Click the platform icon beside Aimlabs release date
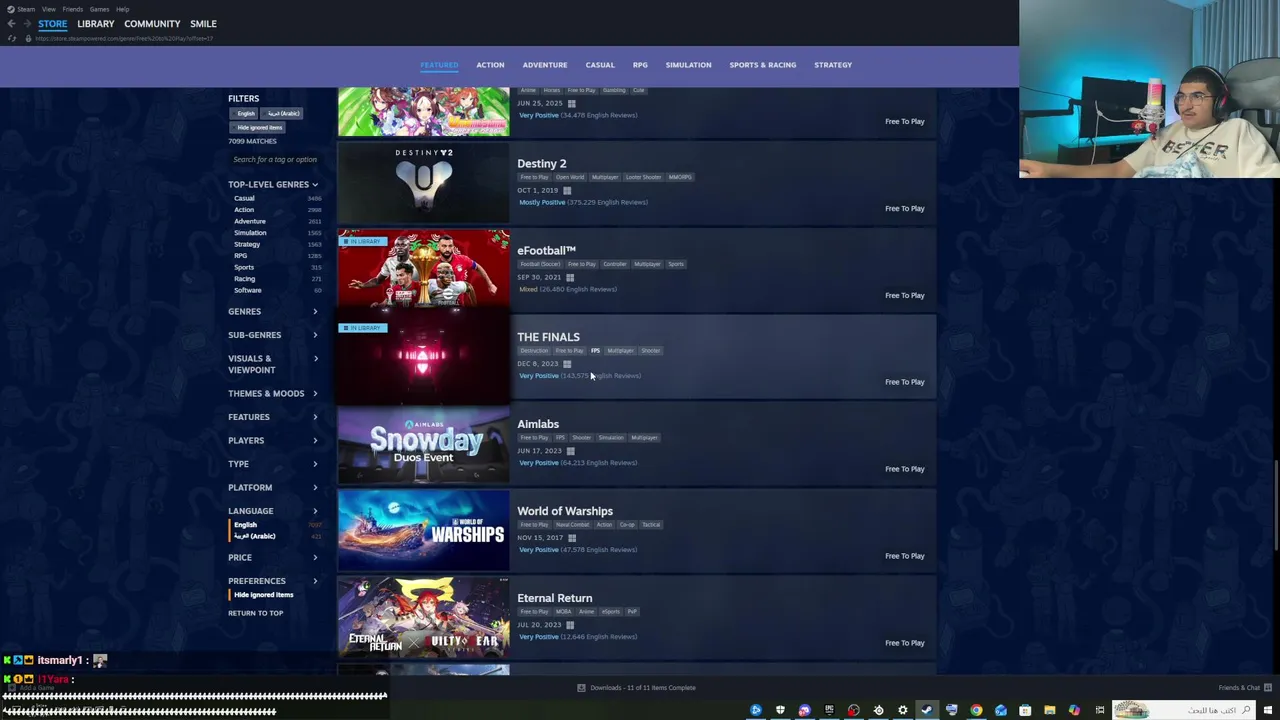Viewport: 1280px width, 720px height. pos(570,451)
